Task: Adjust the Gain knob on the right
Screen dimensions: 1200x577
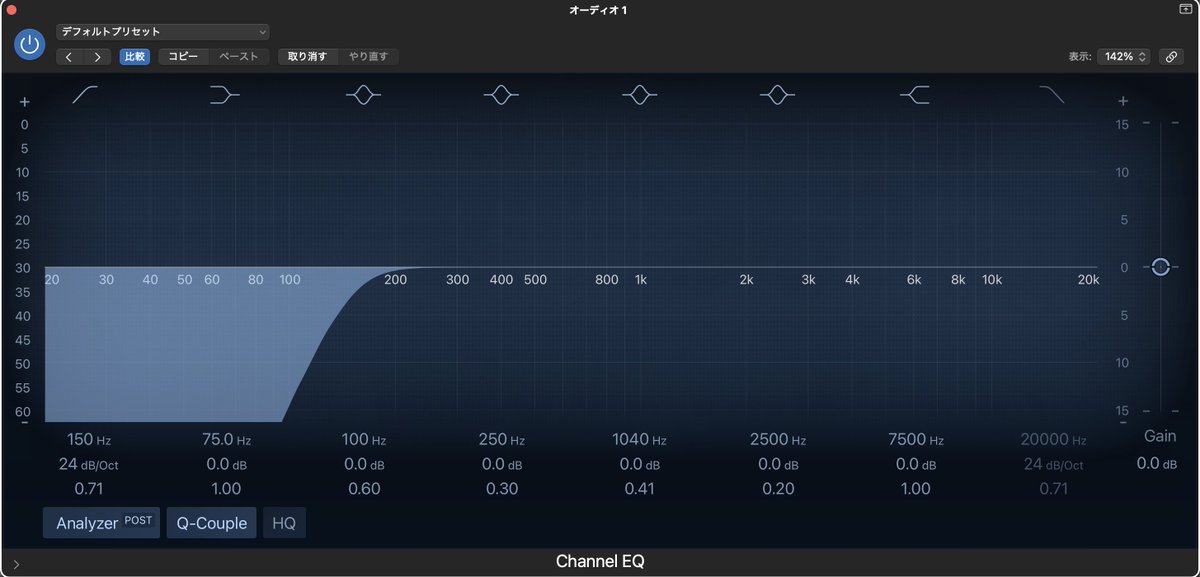Action: (1161, 267)
